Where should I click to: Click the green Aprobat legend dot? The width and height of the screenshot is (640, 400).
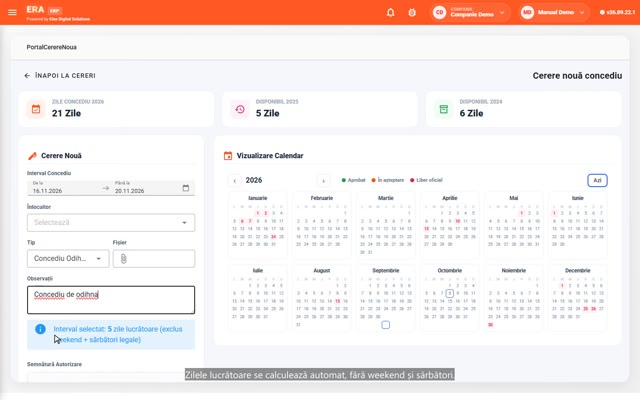(344, 180)
